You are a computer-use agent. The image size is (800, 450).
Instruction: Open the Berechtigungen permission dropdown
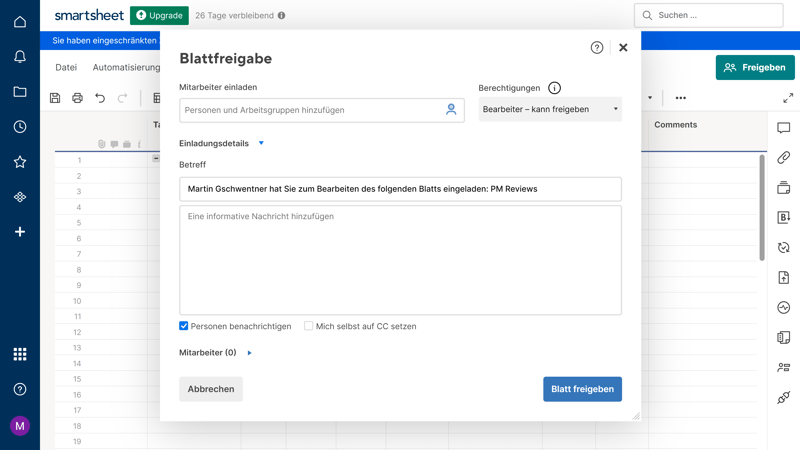click(x=550, y=109)
